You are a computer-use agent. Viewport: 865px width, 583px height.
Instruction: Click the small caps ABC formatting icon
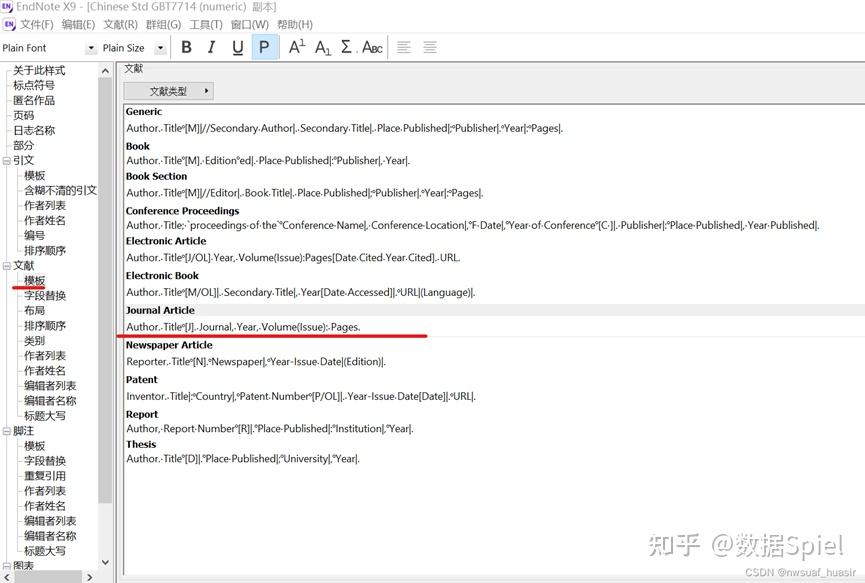point(369,47)
